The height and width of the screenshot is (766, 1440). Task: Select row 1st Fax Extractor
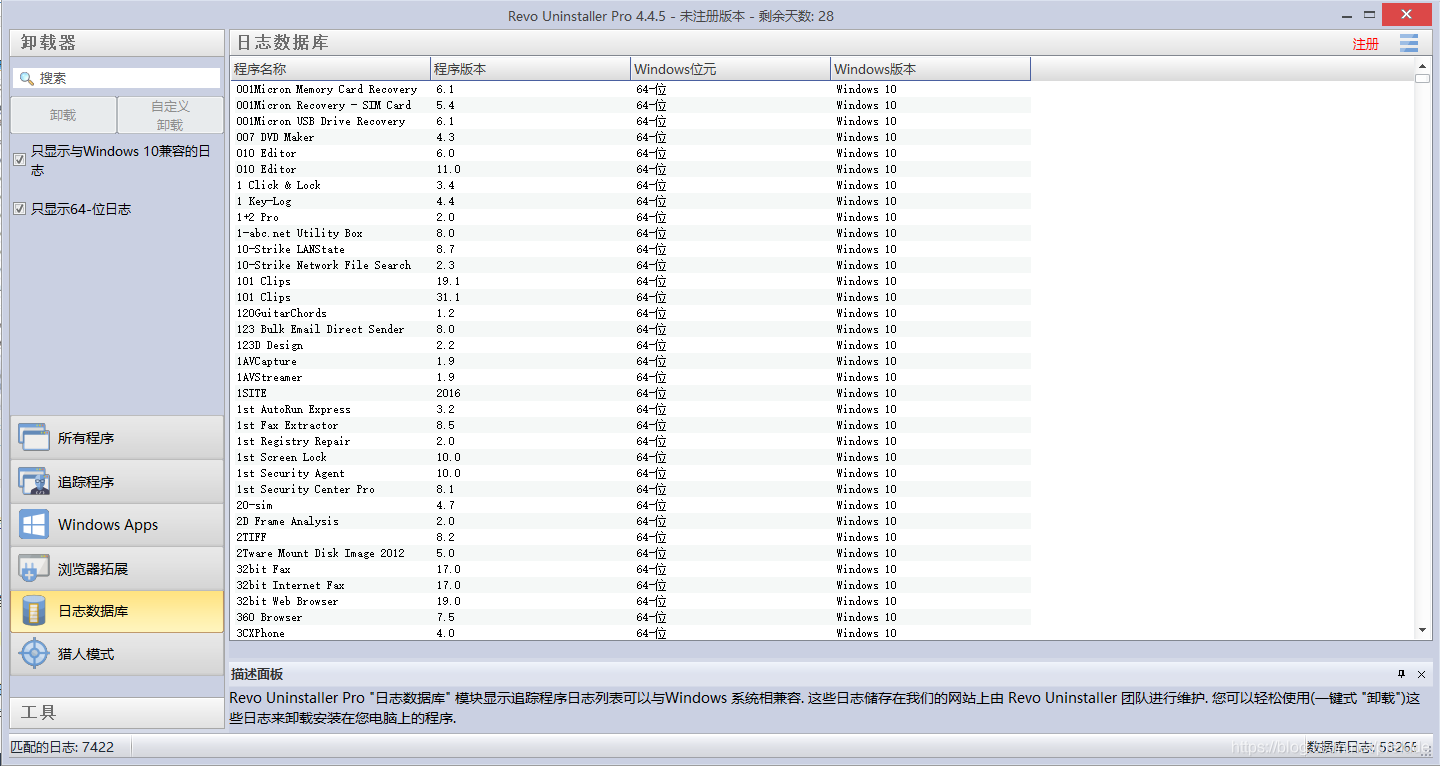[x=630, y=425]
